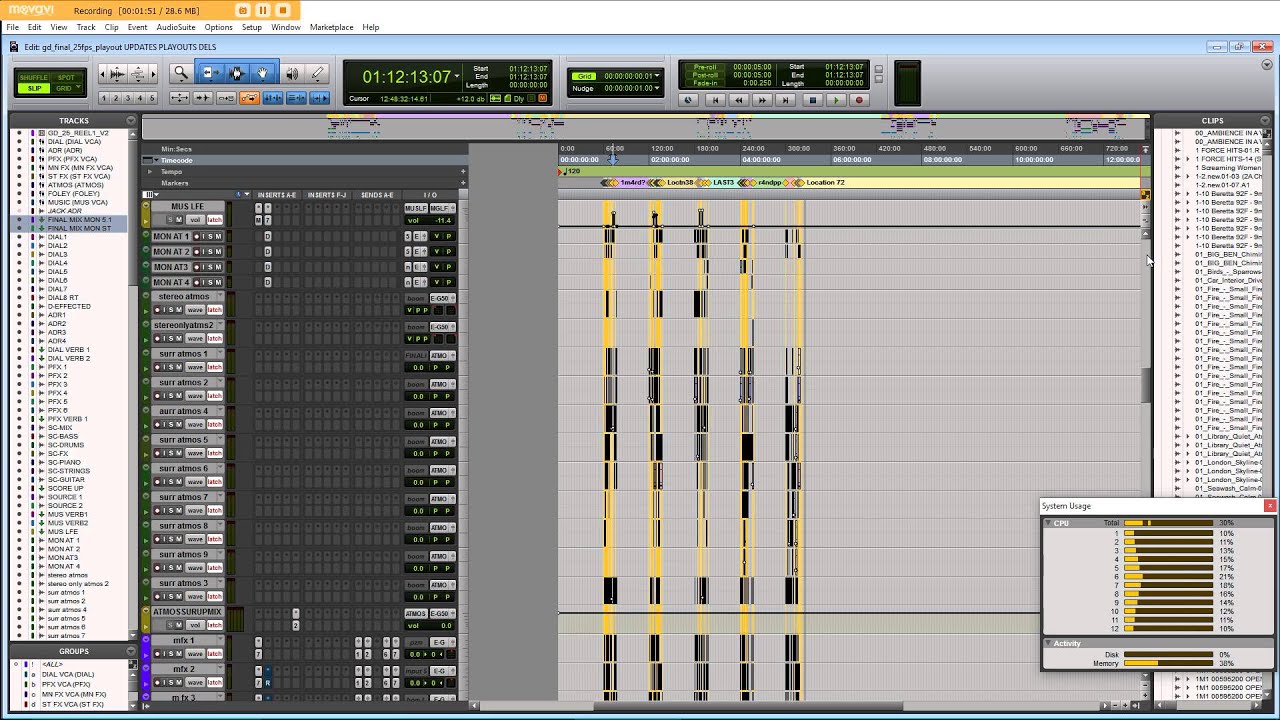The height and width of the screenshot is (720, 1280).
Task: Select the DIAL VCA group in Groups
Action: (68, 674)
